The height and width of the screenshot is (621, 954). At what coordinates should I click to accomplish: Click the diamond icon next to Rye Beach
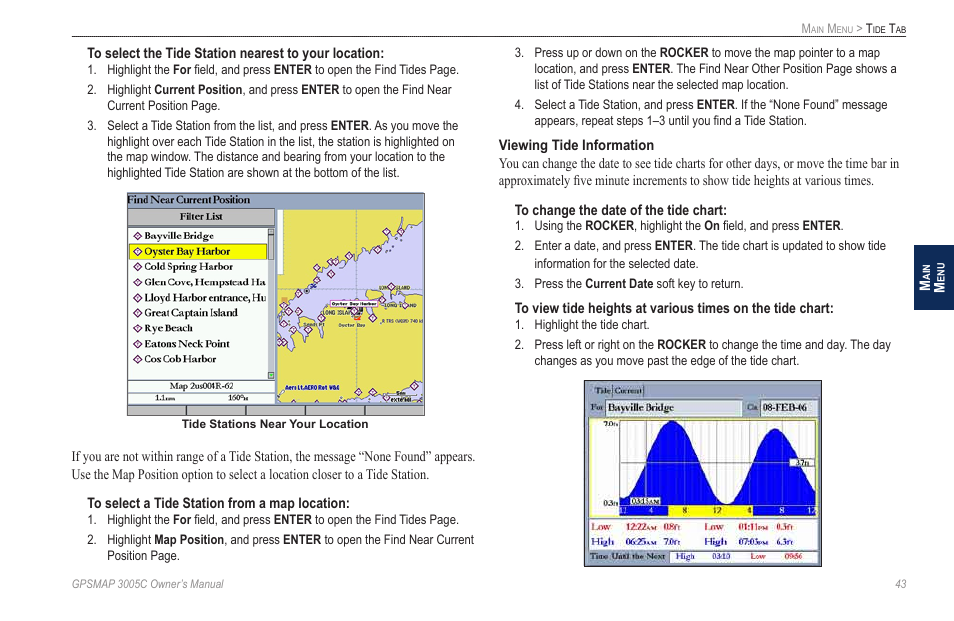[x=138, y=328]
